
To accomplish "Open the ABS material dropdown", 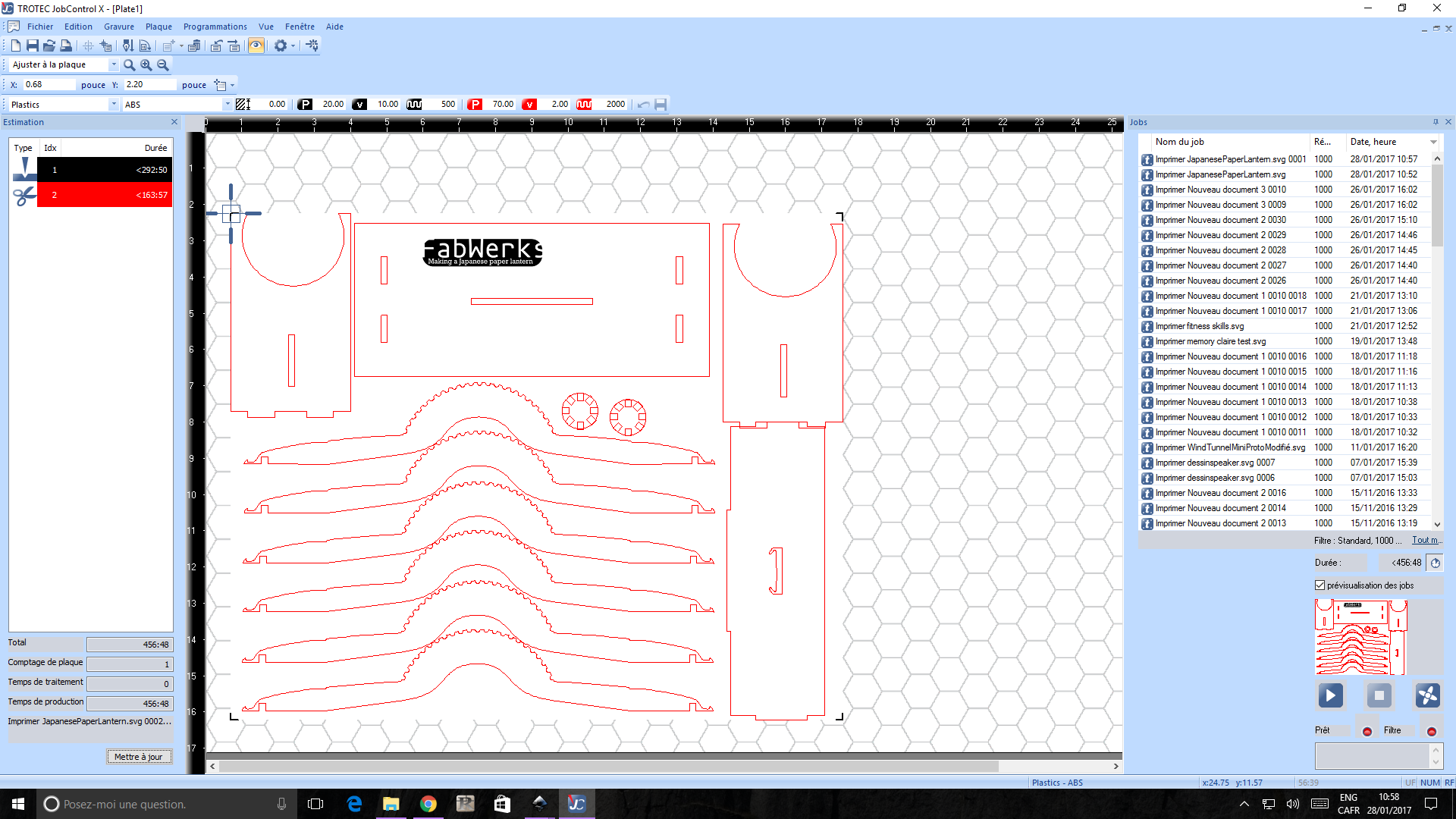I will (x=227, y=105).
